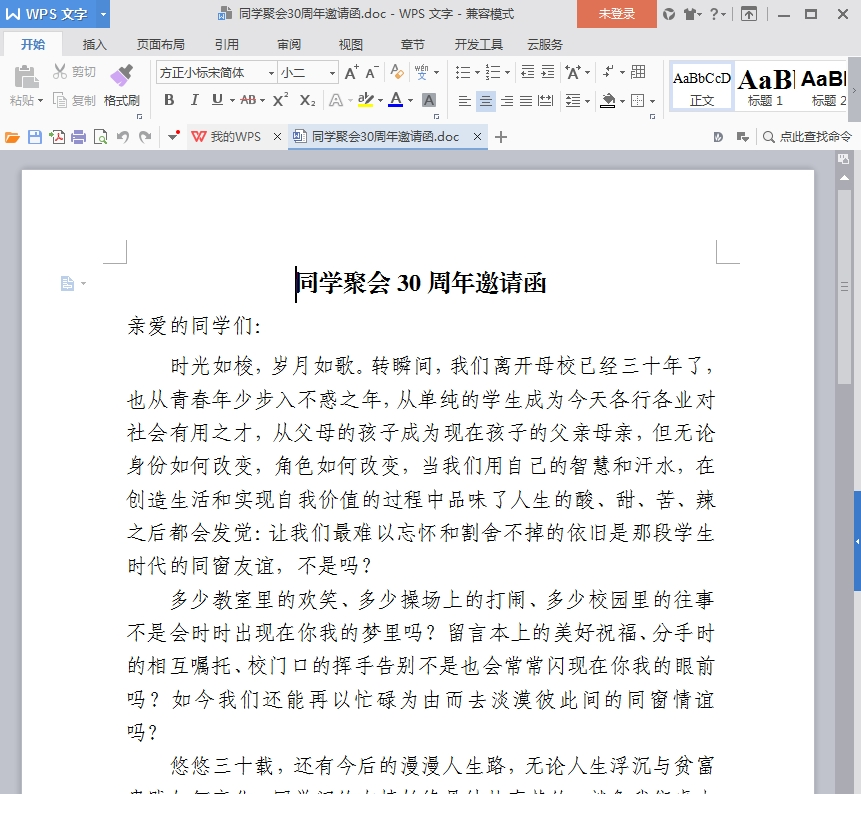Expand the blue side pane handle
861x825 pixels.
(x=857, y=541)
